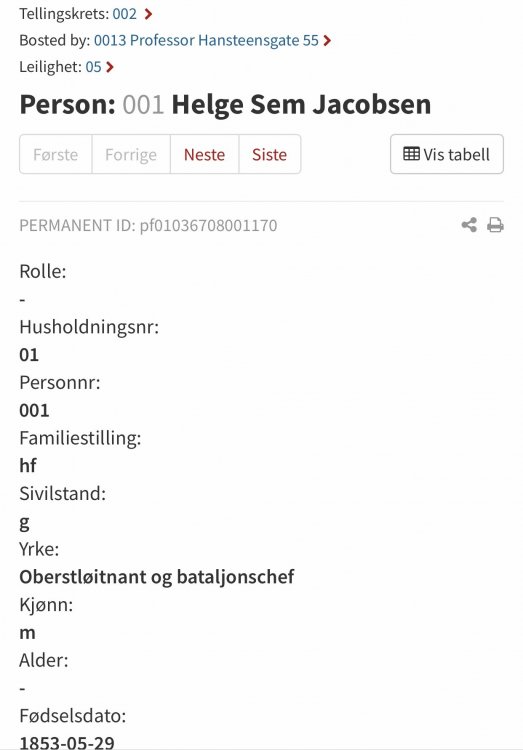Click the Helge Sem Jacobsen person heading
The height and width of the screenshot is (750, 523).
301,104
